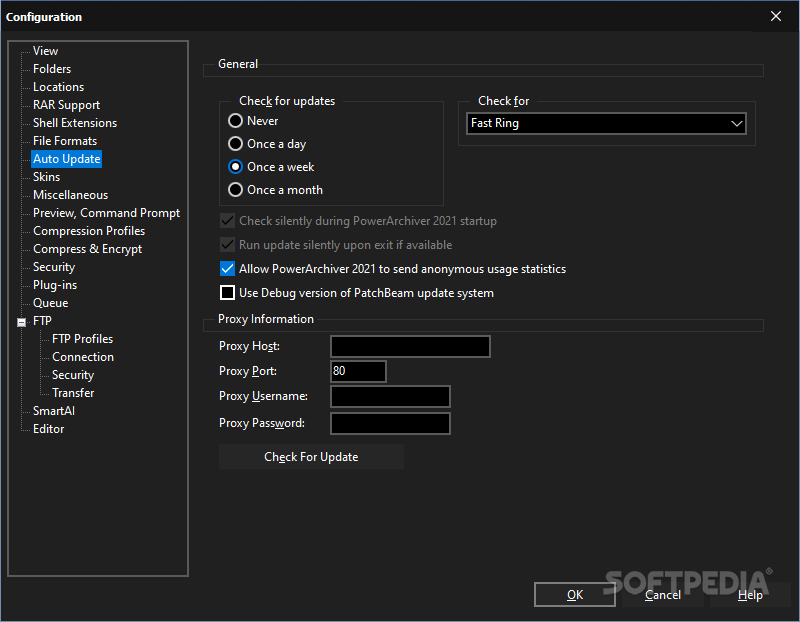This screenshot has width=800, height=622.
Task: Confirm settings with OK button
Action: tap(575, 595)
